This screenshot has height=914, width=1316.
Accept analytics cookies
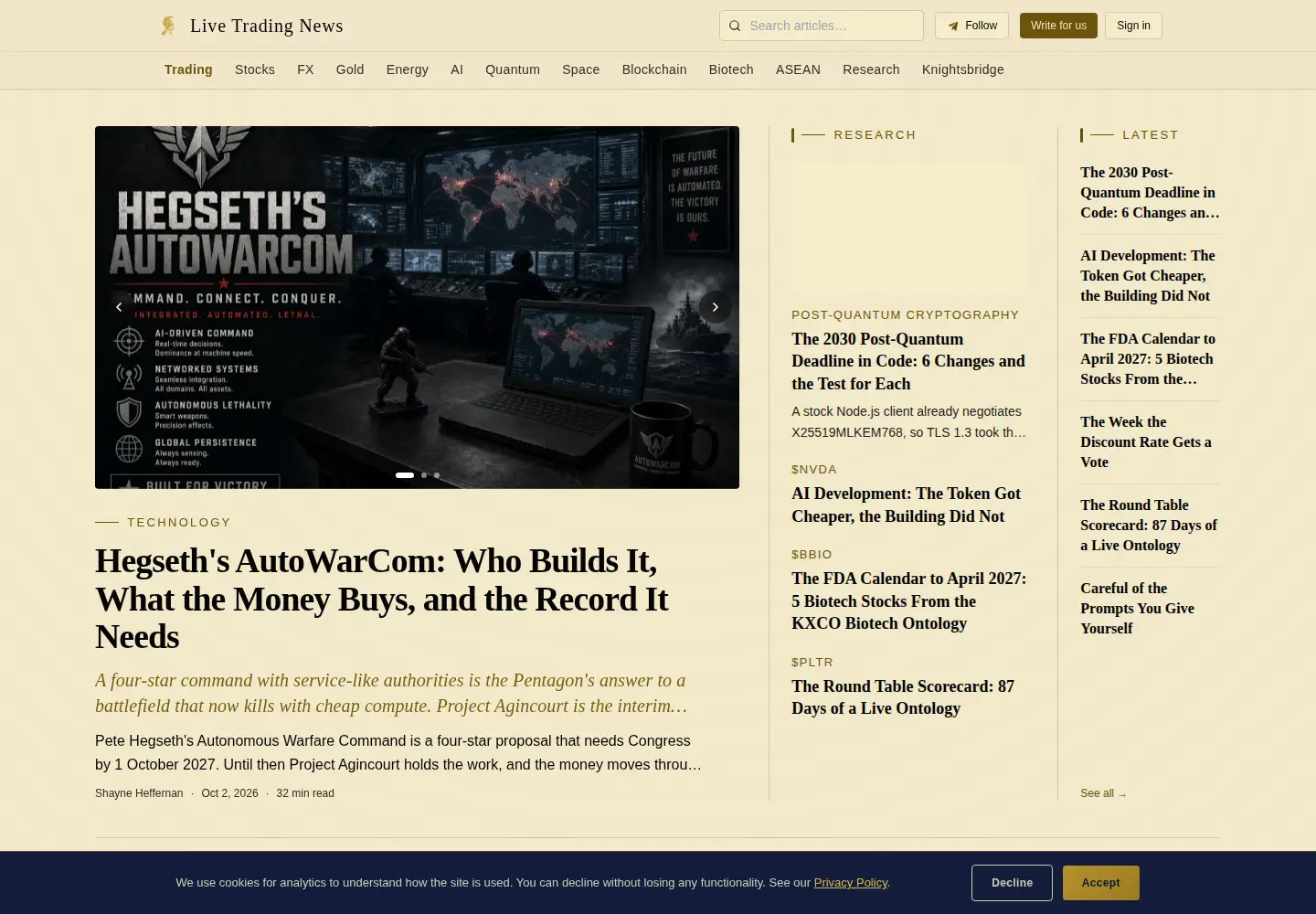[1101, 883]
